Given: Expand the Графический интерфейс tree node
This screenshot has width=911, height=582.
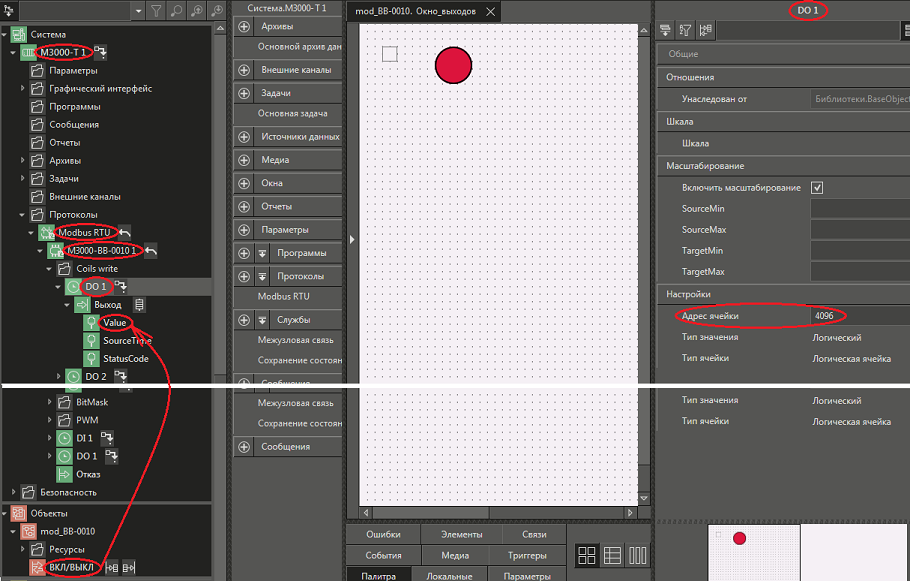Looking at the screenshot, I should 22,89.
